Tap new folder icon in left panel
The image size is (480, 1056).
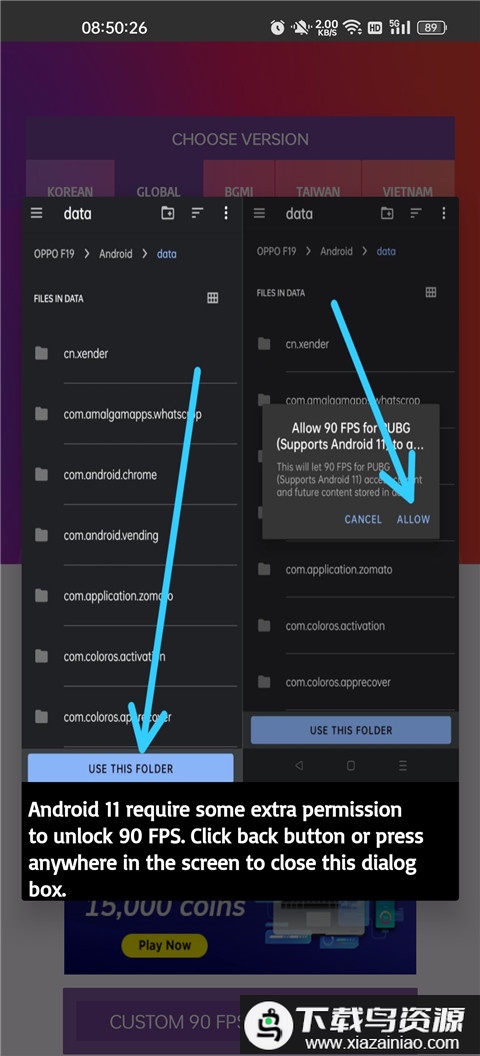(x=168, y=213)
